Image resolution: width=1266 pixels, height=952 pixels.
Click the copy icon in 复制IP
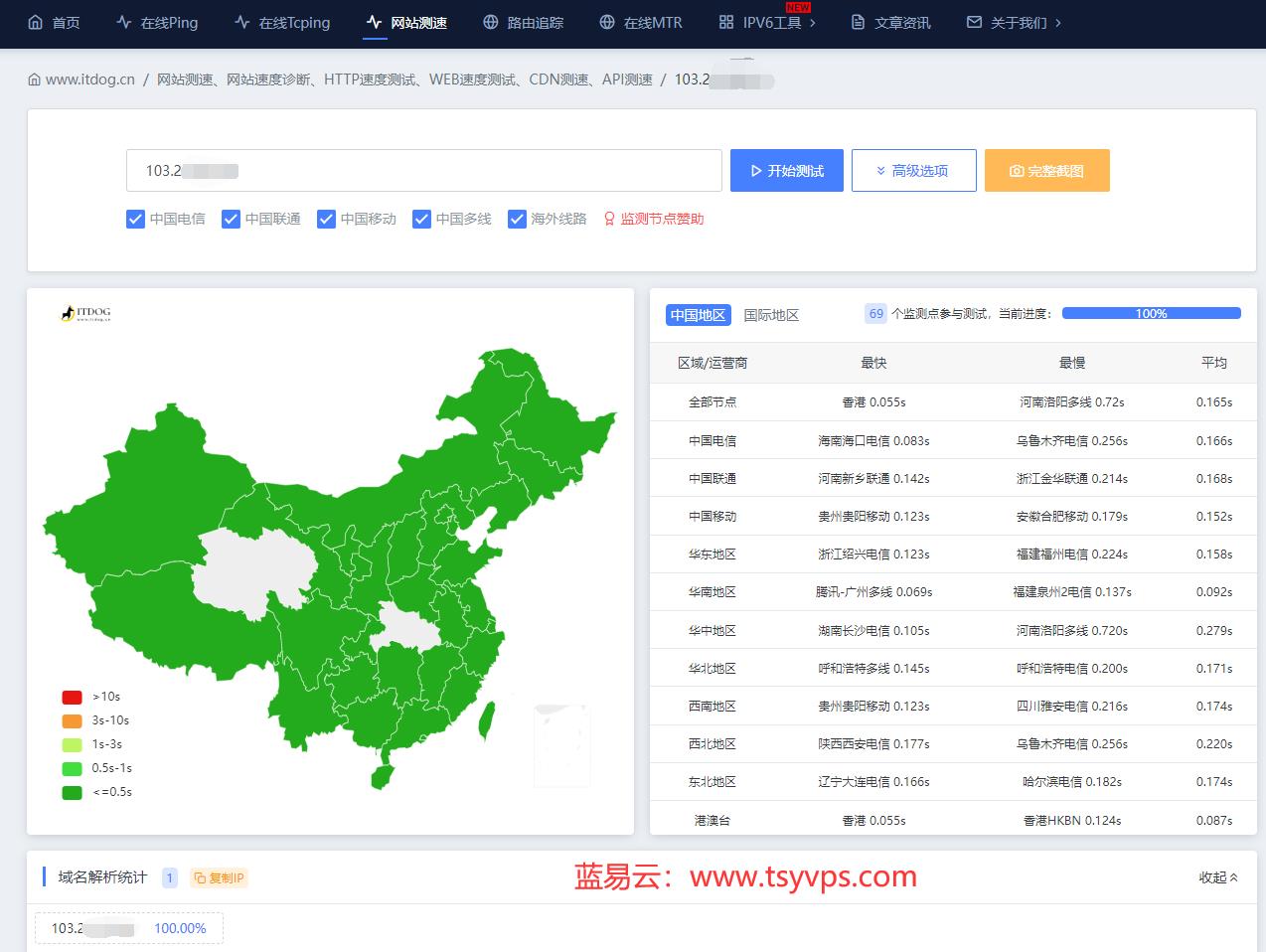[x=200, y=877]
